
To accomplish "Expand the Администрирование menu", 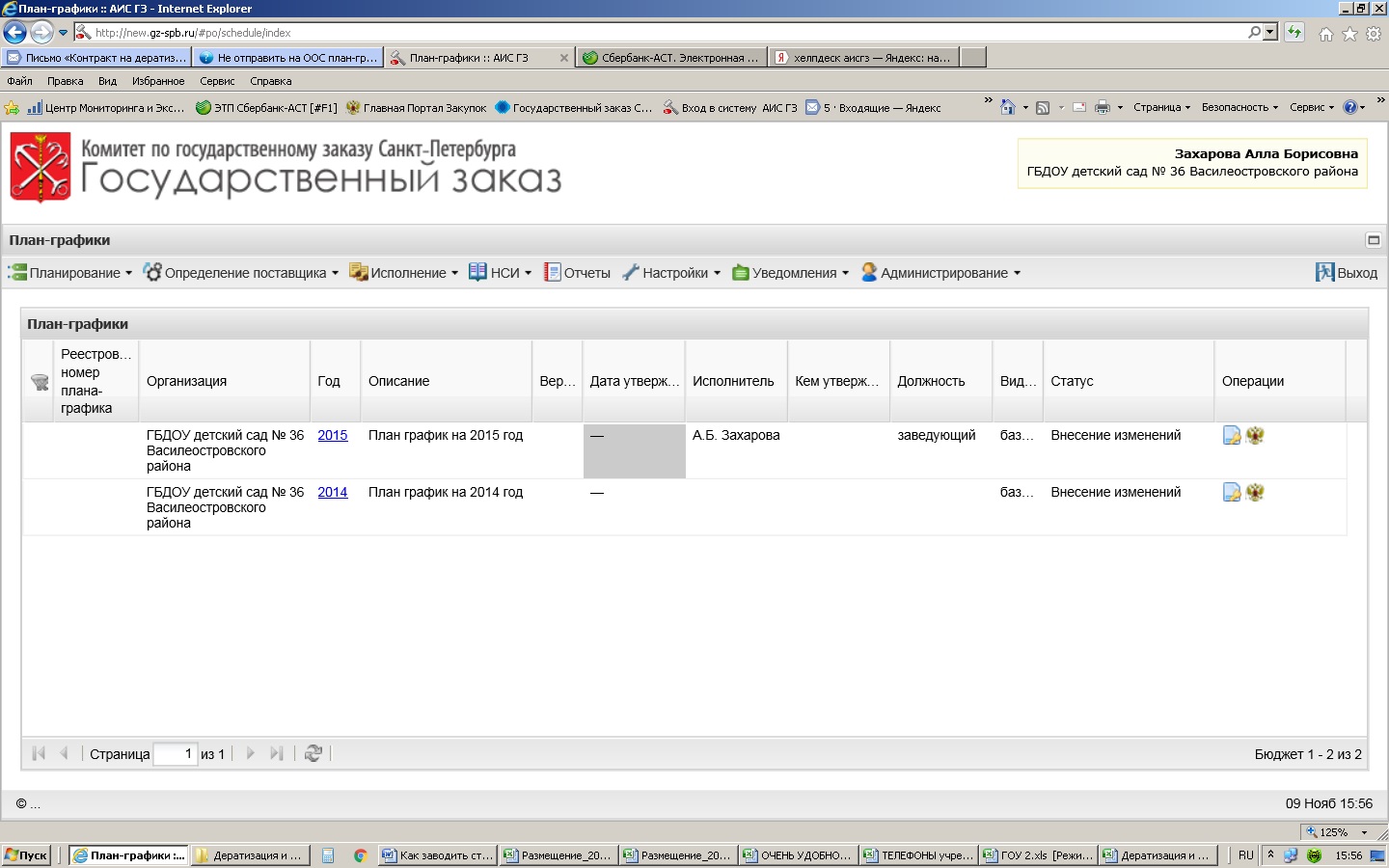I will click(940, 273).
